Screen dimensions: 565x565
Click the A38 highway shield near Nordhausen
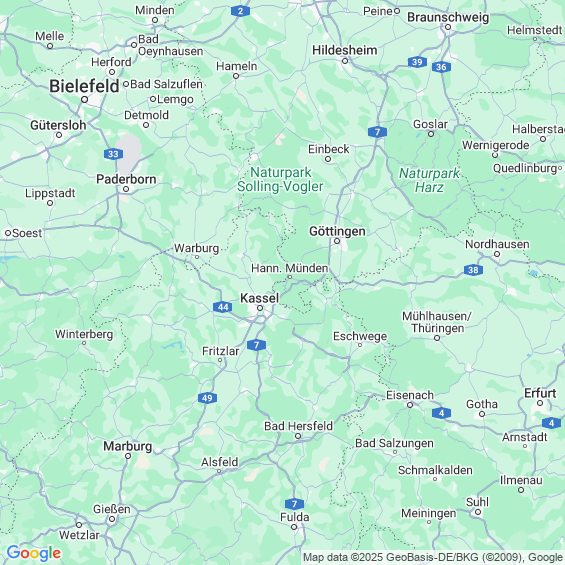click(x=473, y=270)
